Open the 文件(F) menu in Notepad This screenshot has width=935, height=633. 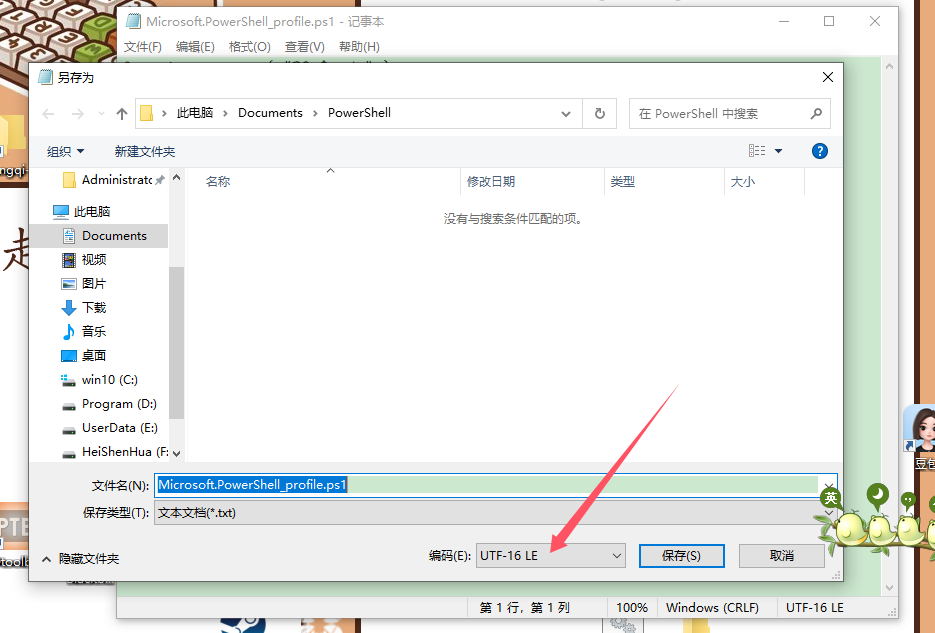[143, 47]
